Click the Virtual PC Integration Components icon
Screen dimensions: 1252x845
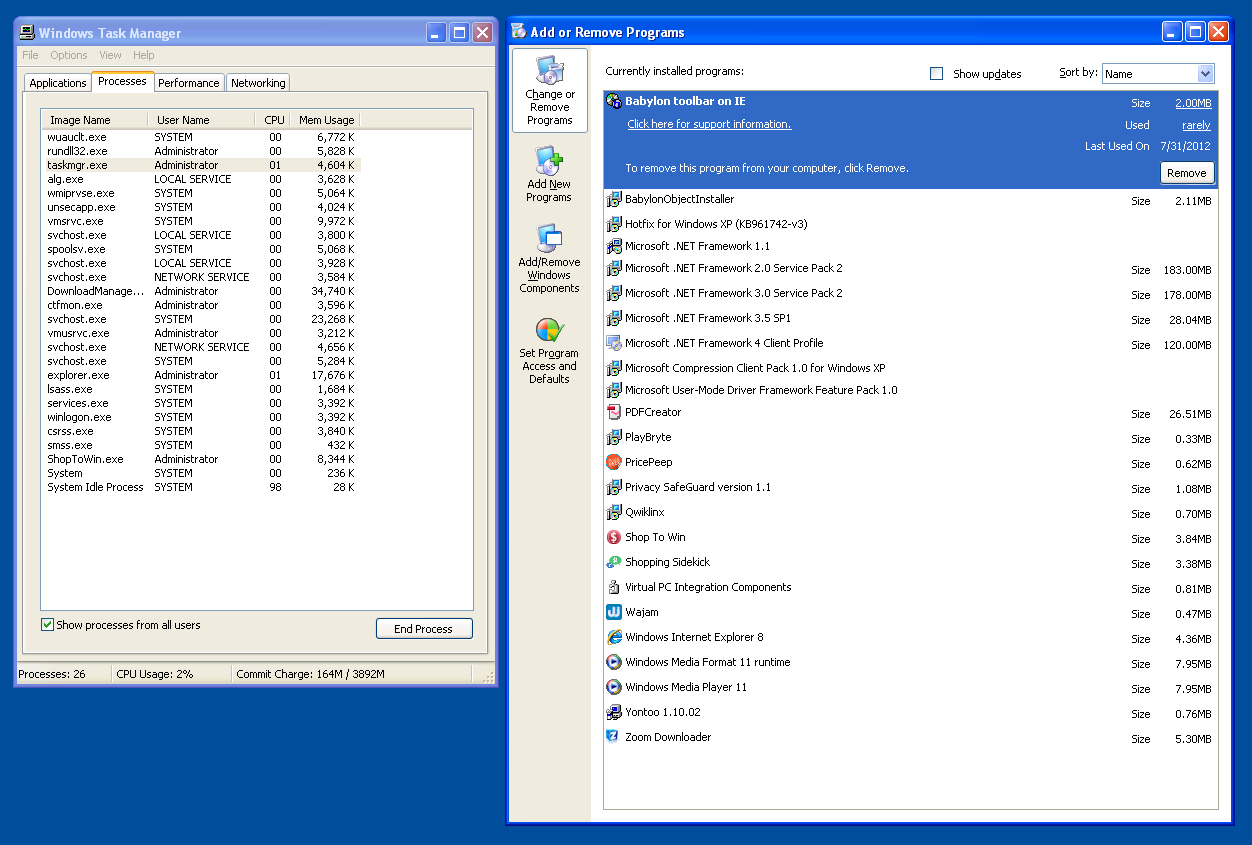614,587
